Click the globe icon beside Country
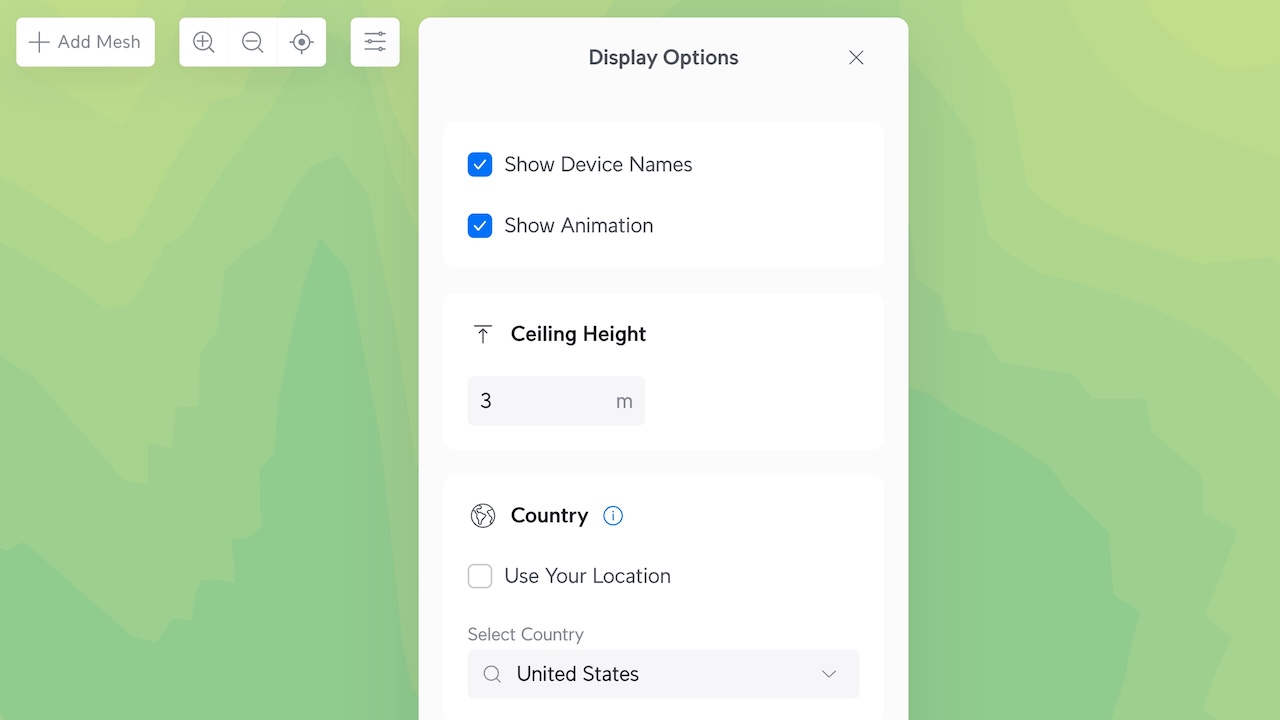1280x720 pixels. tap(483, 516)
